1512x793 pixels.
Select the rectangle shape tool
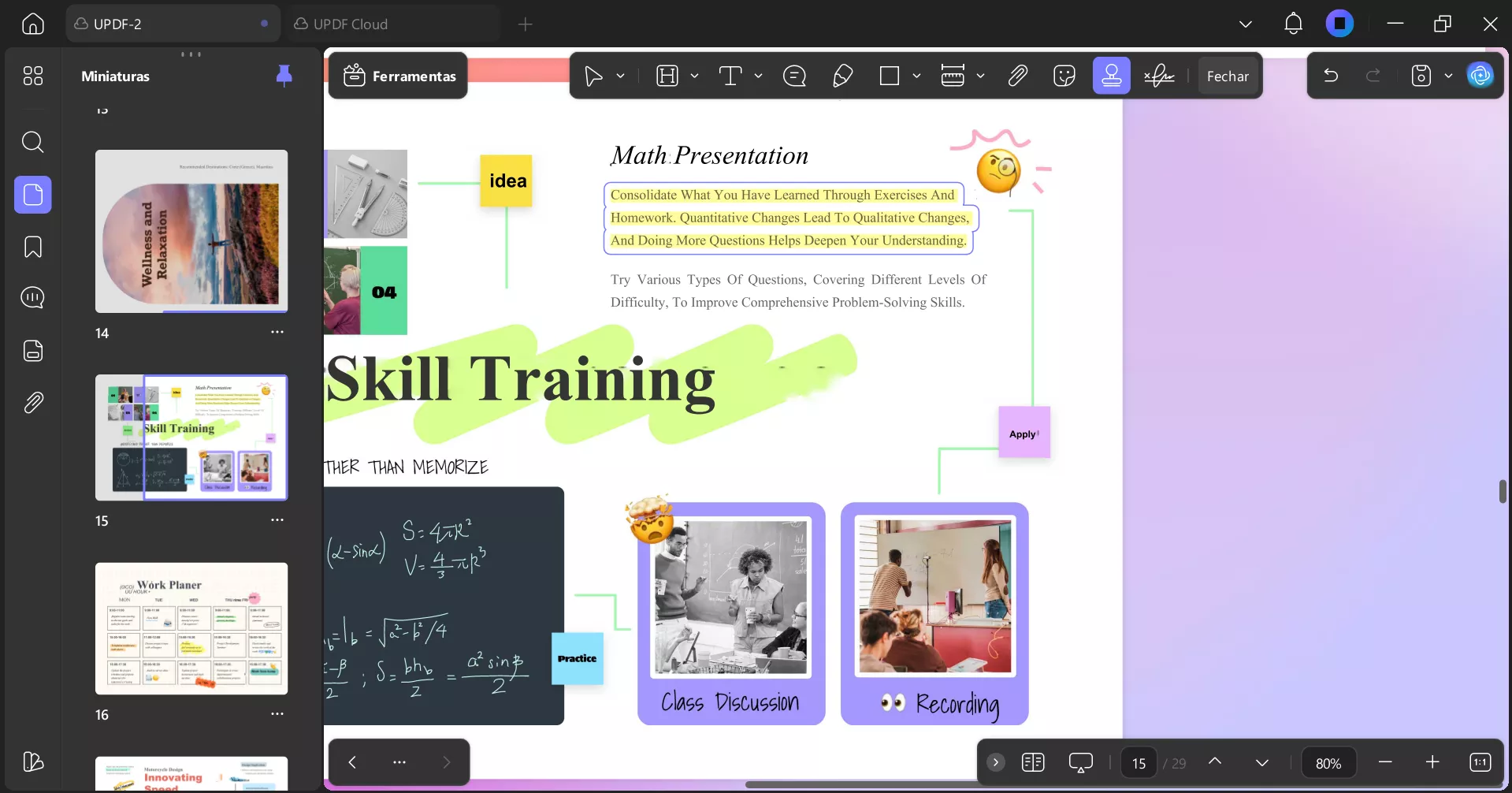click(x=890, y=76)
